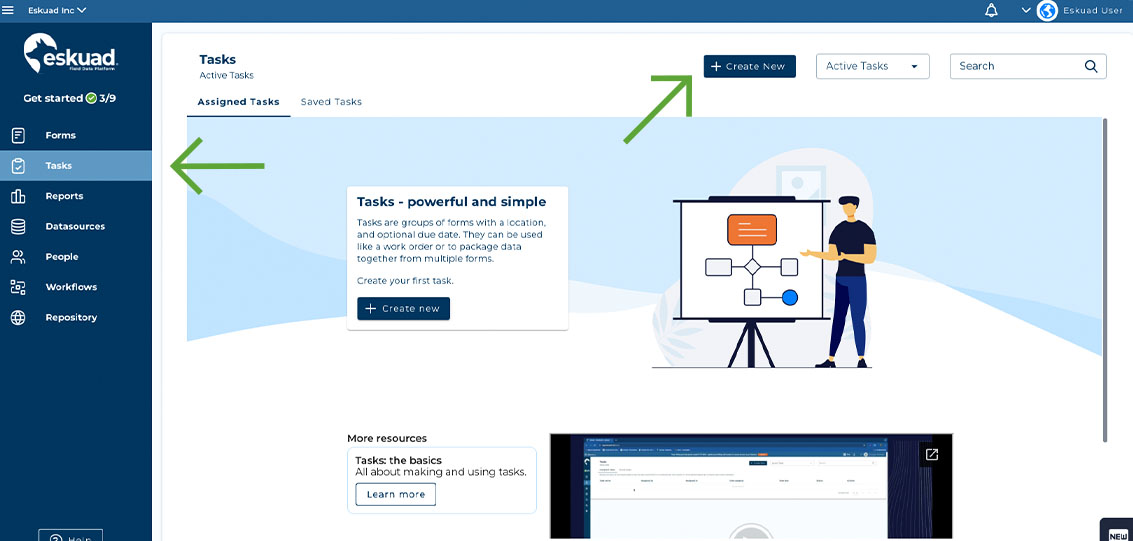The image size is (1133, 541).
Task: Open the Workflows section label
Action: [71, 287]
